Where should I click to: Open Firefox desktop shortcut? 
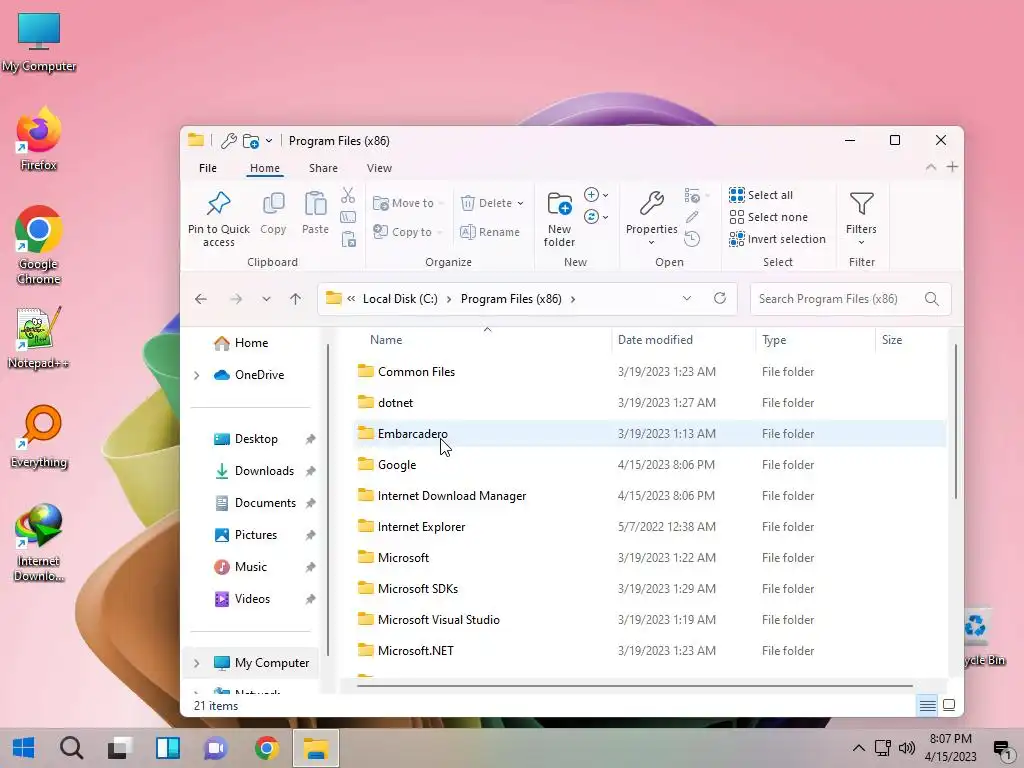pyautogui.click(x=39, y=139)
